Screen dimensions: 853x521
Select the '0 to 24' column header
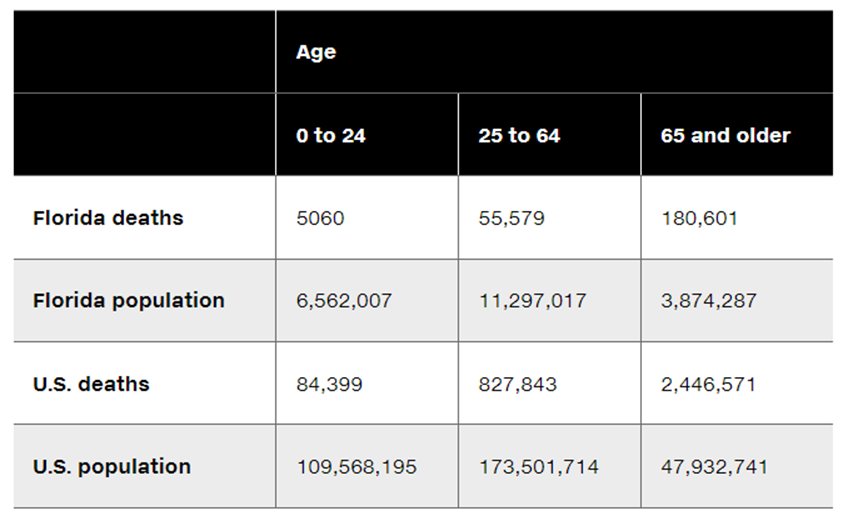[367, 135]
